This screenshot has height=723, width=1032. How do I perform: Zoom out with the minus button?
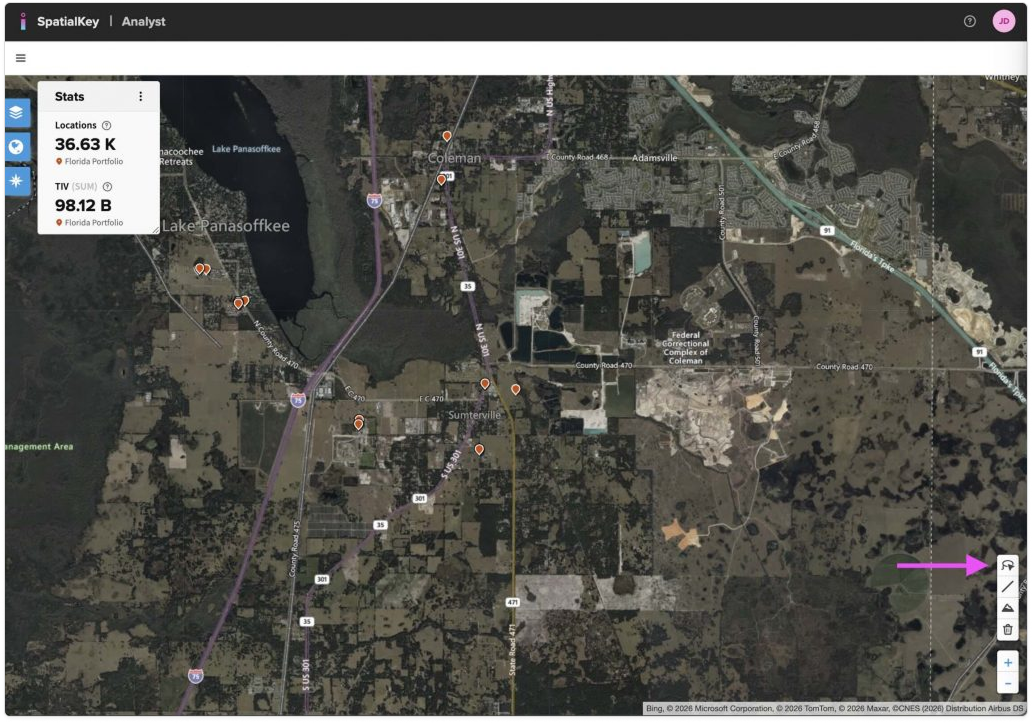tap(1008, 683)
